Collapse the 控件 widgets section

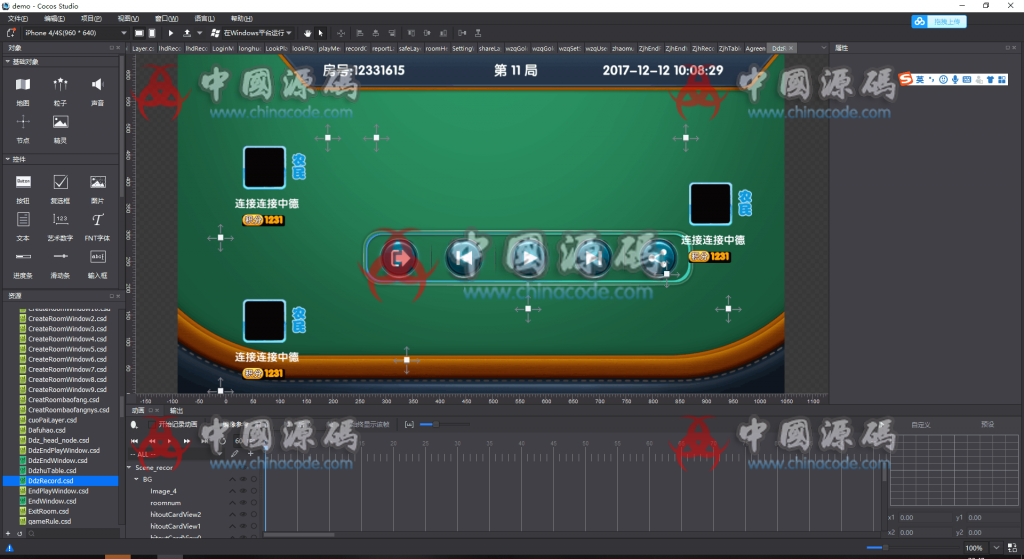tap(8, 159)
